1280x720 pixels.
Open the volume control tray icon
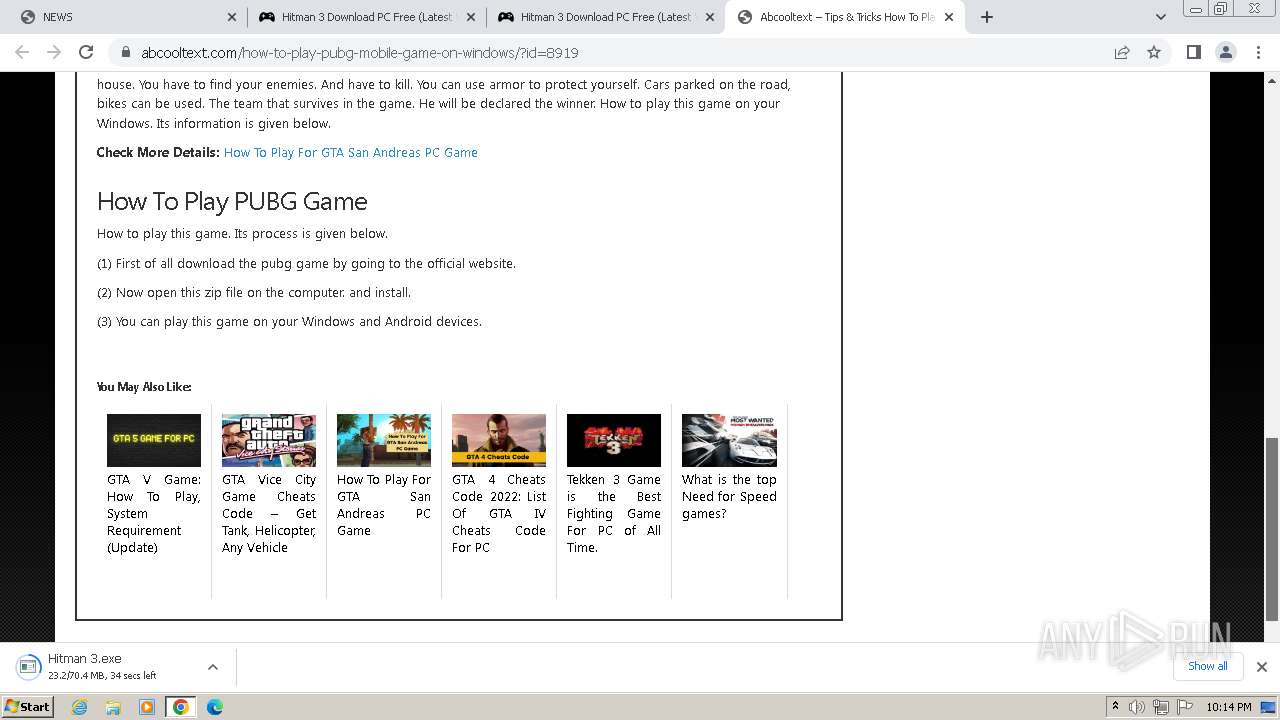(1137, 707)
